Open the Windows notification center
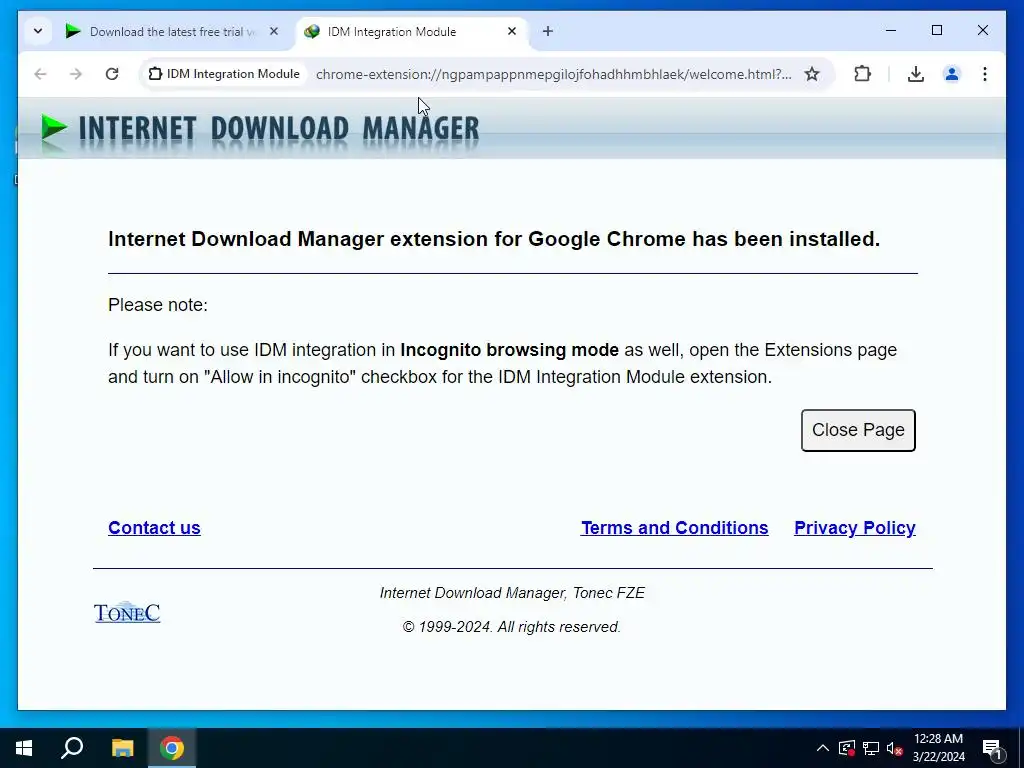This screenshot has width=1024, height=768. click(x=992, y=748)
